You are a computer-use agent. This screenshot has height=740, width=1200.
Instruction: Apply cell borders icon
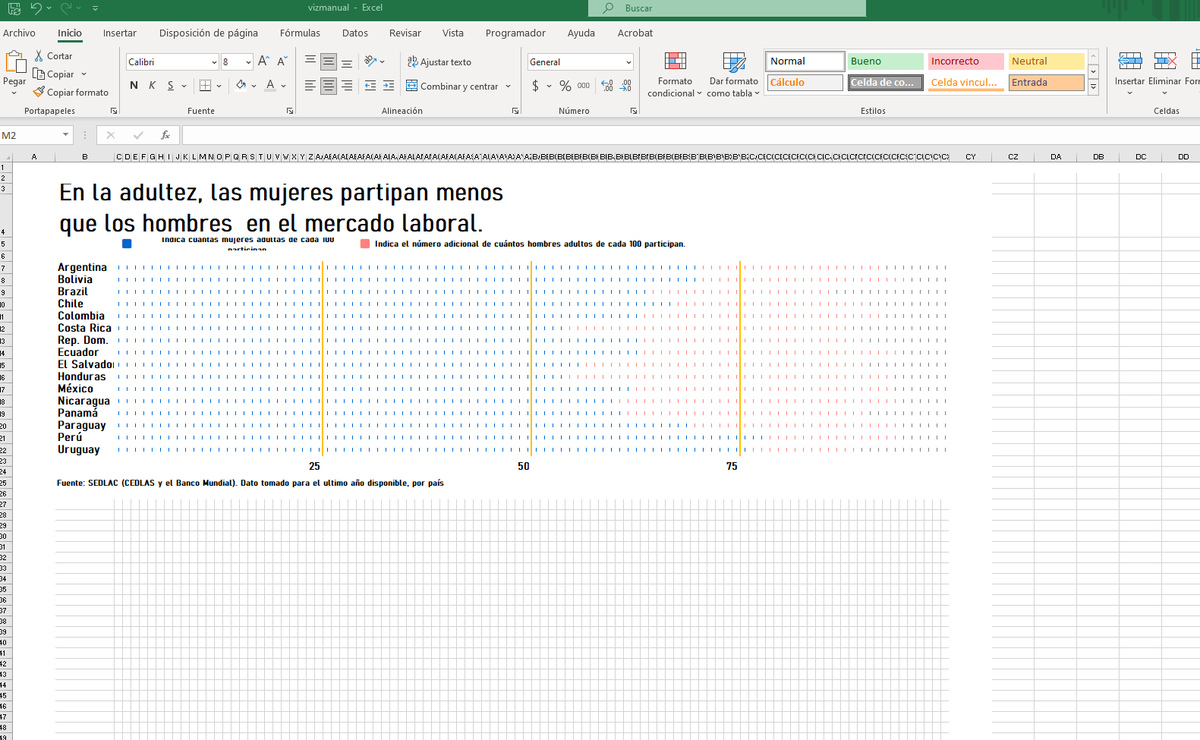(204, 86)
